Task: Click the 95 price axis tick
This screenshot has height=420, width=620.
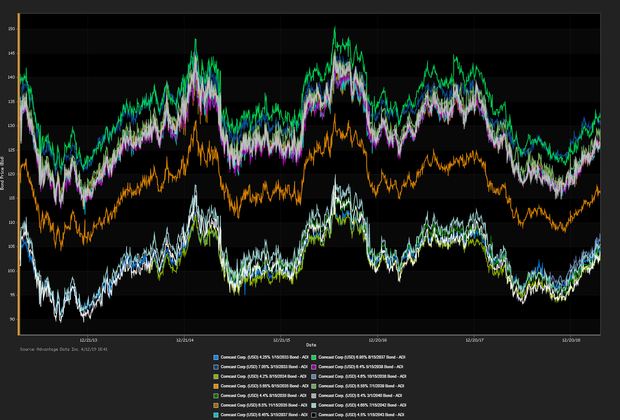Action: (12, 295)
